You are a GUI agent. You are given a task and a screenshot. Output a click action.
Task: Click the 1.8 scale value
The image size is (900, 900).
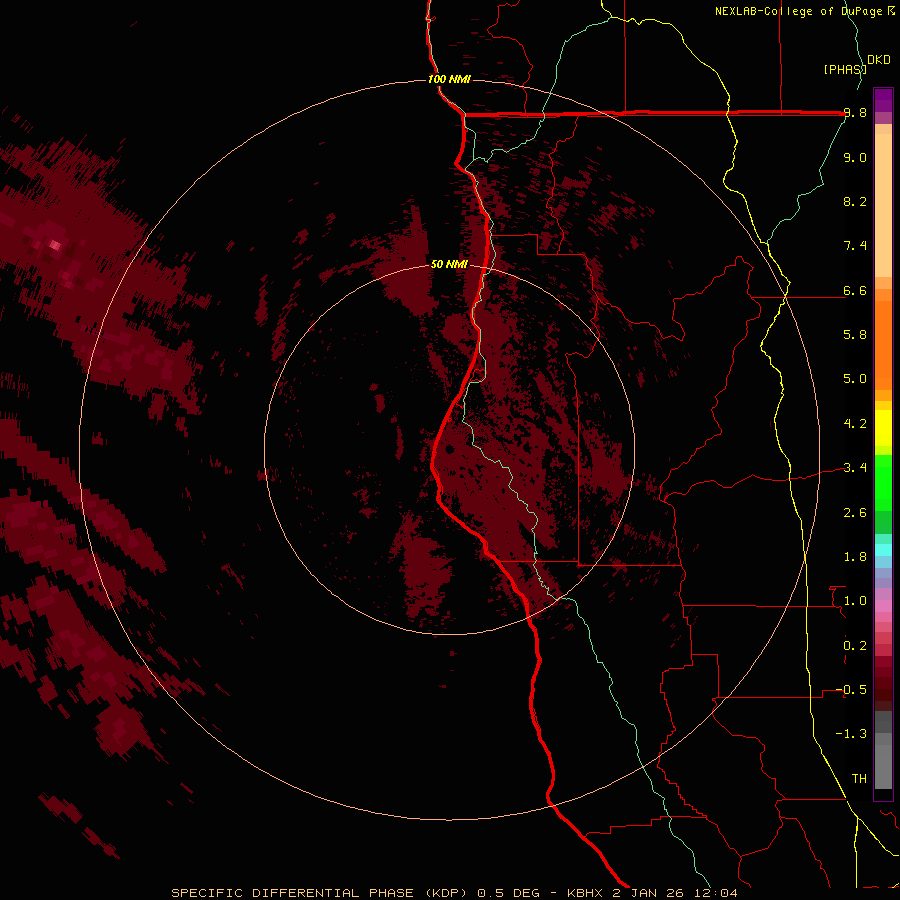pos(855,557)
